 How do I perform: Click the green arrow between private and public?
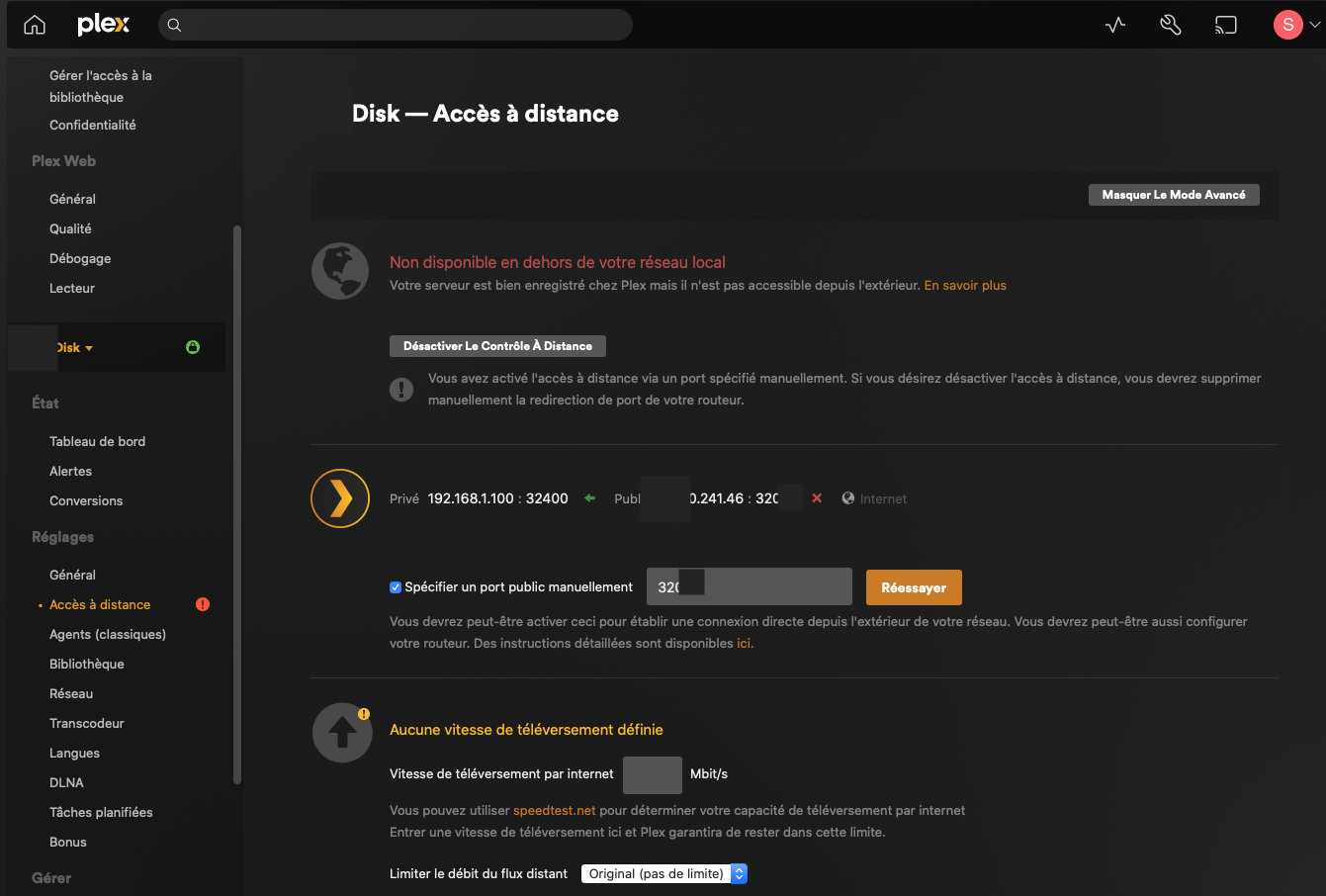[590, 498]
